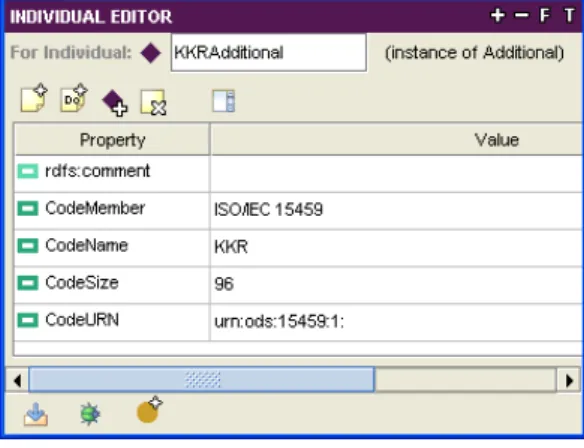
Task: Click the plus icon in Individual Editor header
Action: click(498, 16)
